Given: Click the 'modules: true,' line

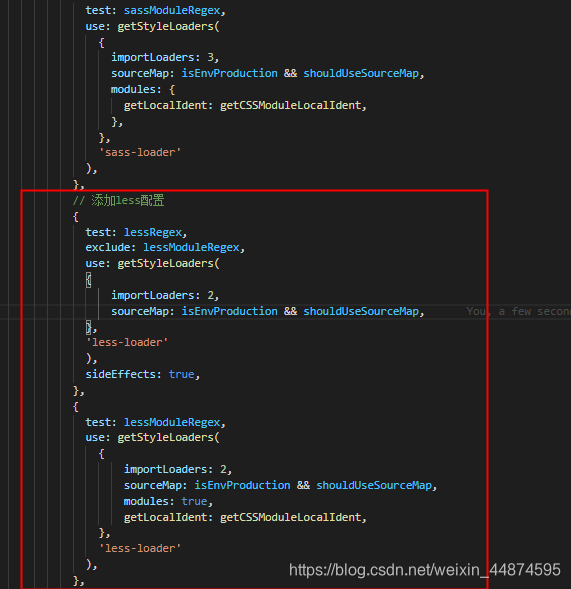Looking at the screenshot, I should [x=168, y=501].
